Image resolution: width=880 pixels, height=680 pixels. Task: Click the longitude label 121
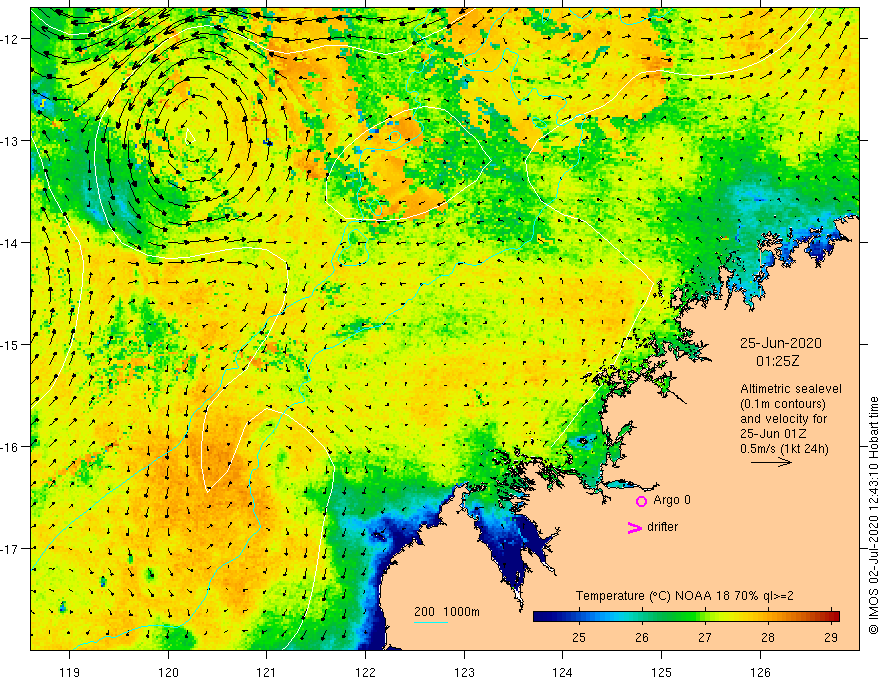267,672
